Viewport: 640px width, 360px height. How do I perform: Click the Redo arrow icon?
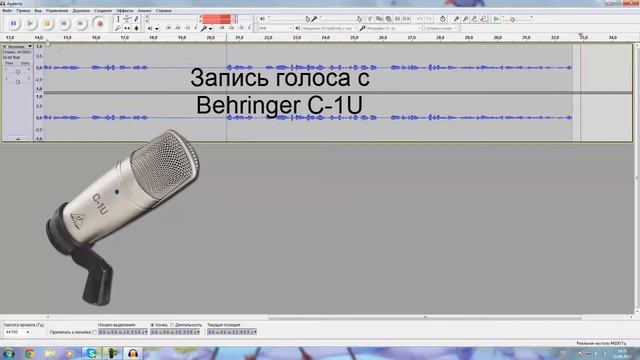pyautogui.click(x=429, y=19)
